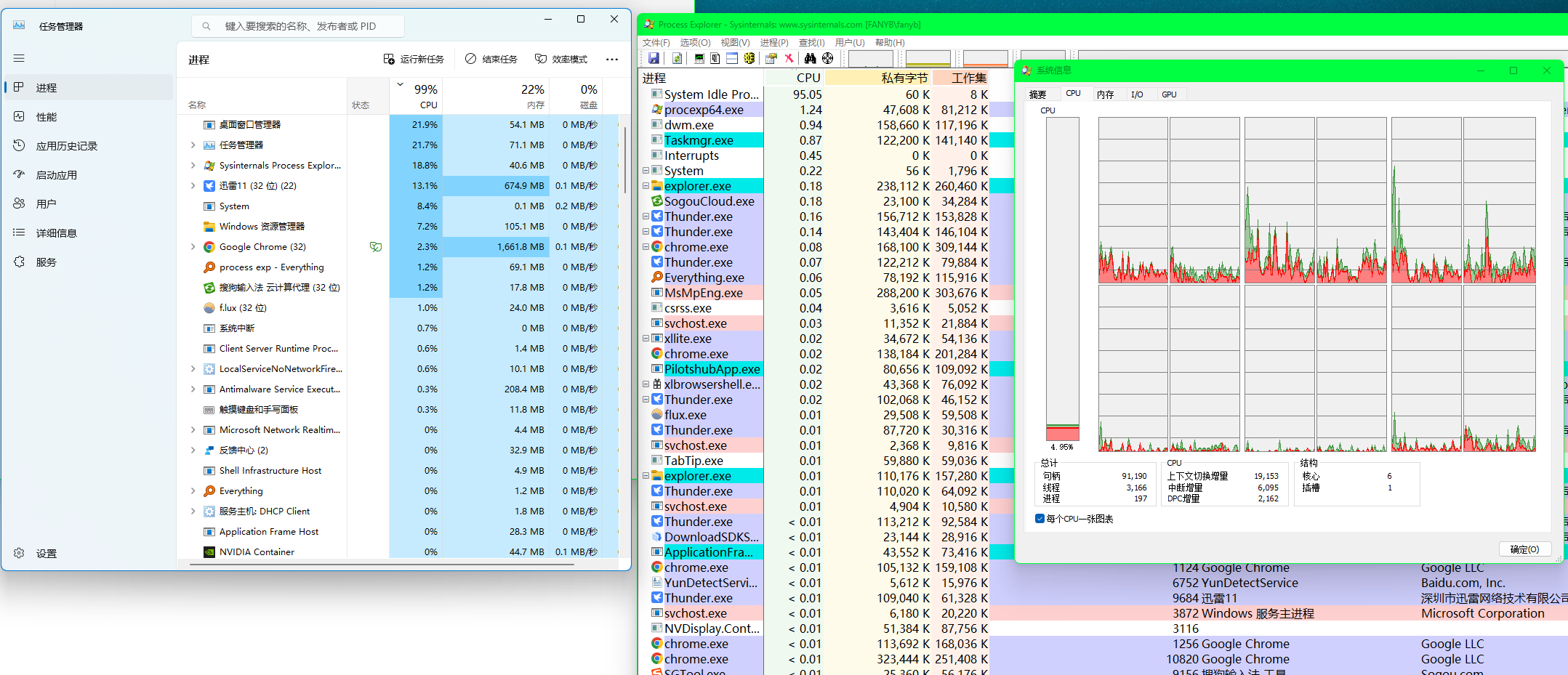Open Users page in Task Manager sidebar
The height and width of the screenshot is (675, 1568).
(x=89, y=204)
